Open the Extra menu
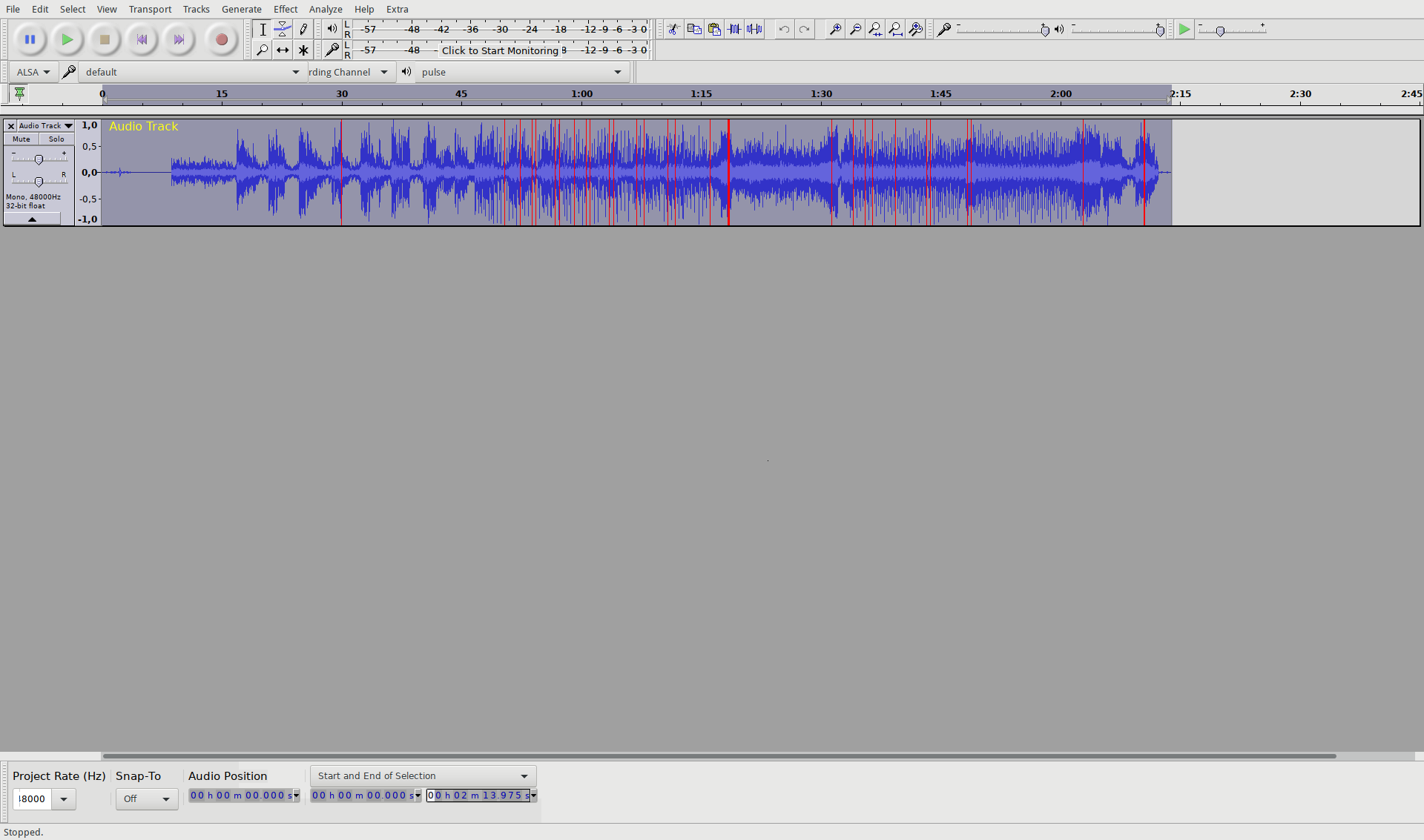Screen dimensions: 1424x840 click(x=397, y=9)
